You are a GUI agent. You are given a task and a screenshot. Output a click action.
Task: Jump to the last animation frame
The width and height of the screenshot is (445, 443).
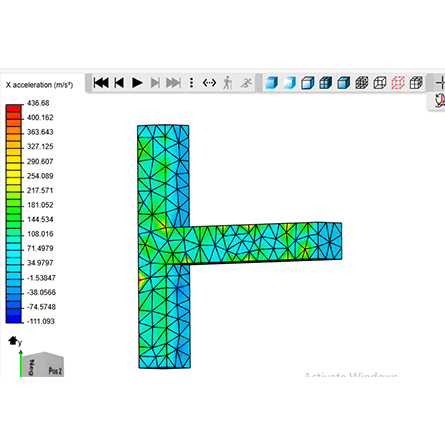tap(173, 82)
